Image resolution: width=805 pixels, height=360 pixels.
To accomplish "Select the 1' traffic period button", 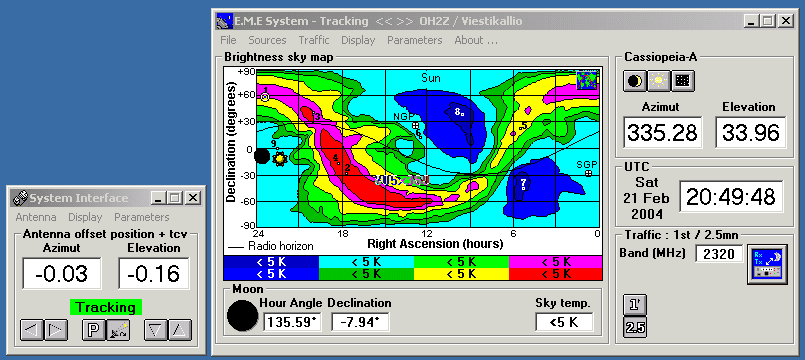I will pos(635,305).
